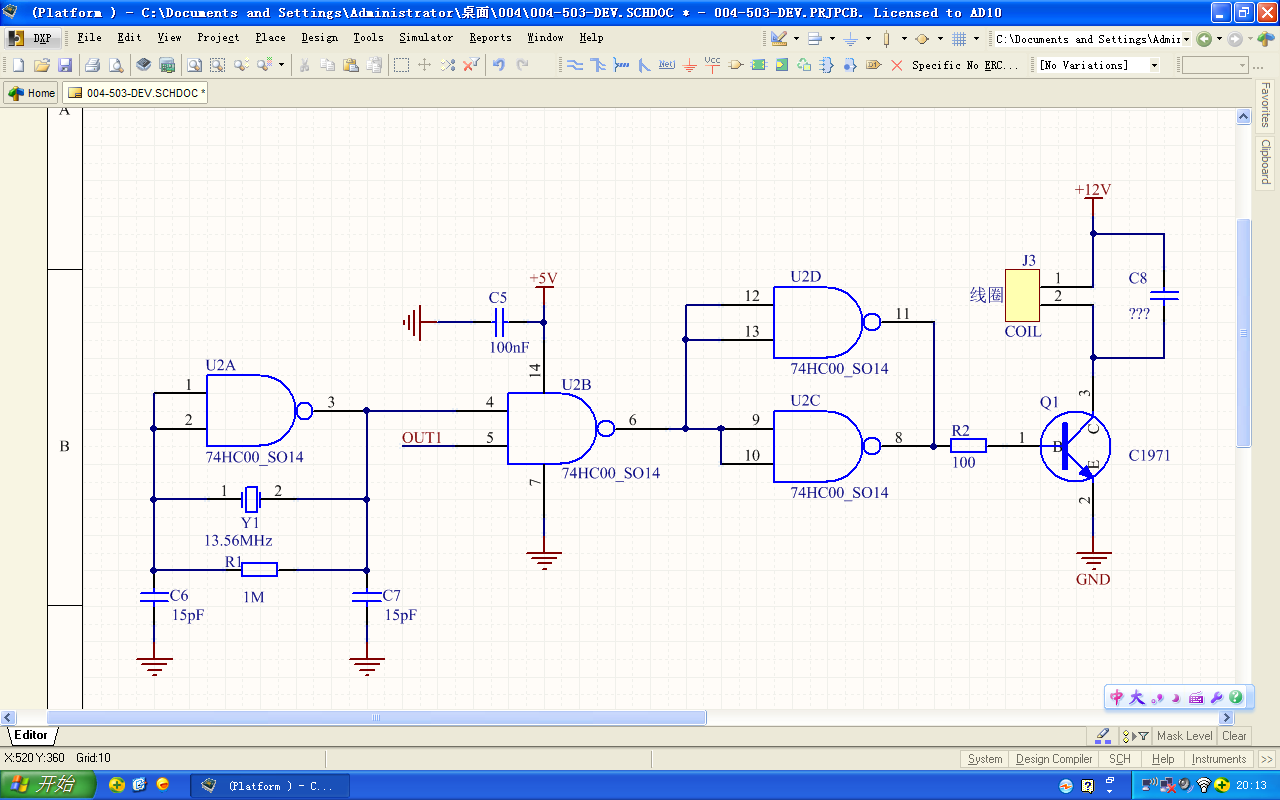Toggle the Favorites side panel
Screen dimensions: 1280x800
point(1266,104)
